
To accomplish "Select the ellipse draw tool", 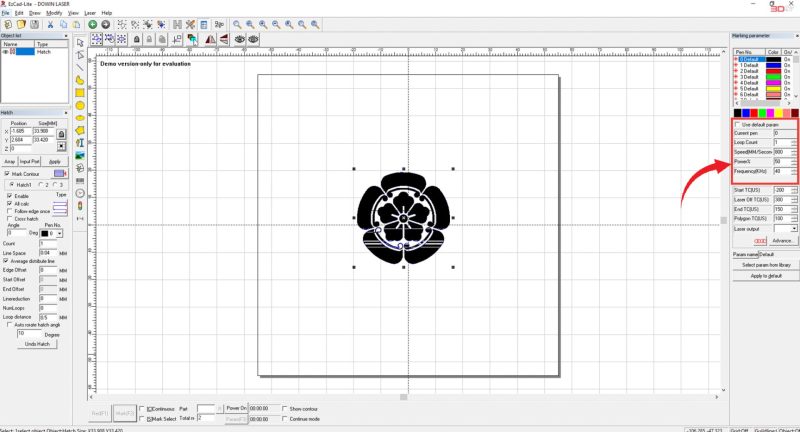I will 80,118.
